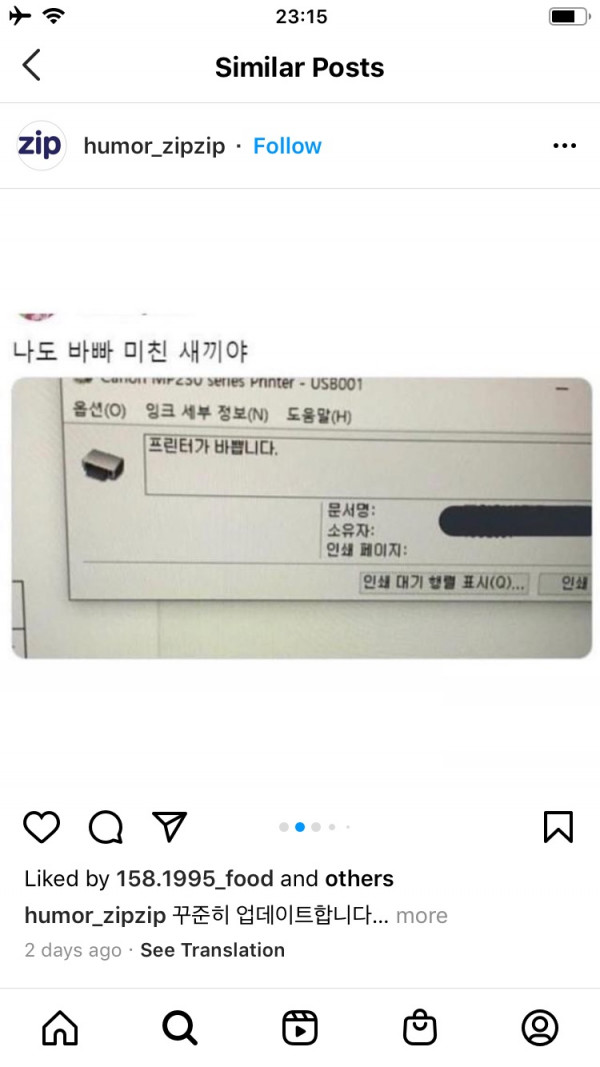Viewport: 600px width, 1067px height.
Task: Open the humor_zipzip username in the post header
Action: pos(154,146)
